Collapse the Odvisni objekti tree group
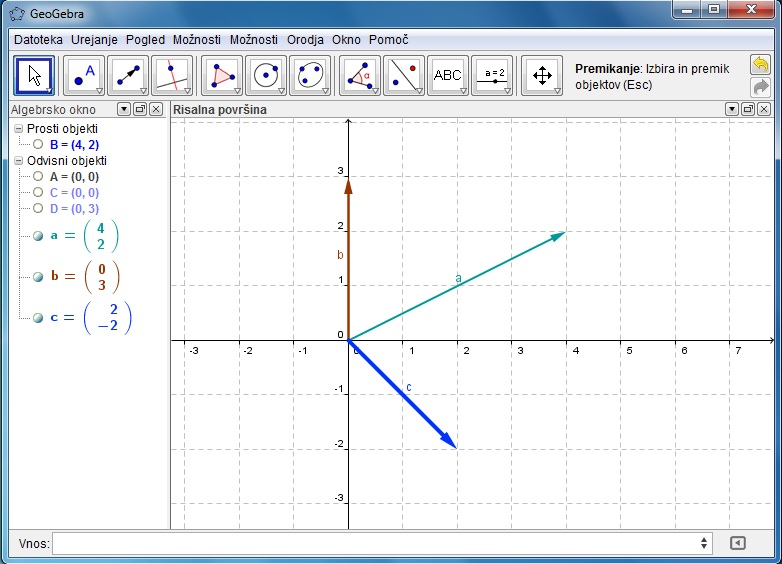 (x=19, y=160)
